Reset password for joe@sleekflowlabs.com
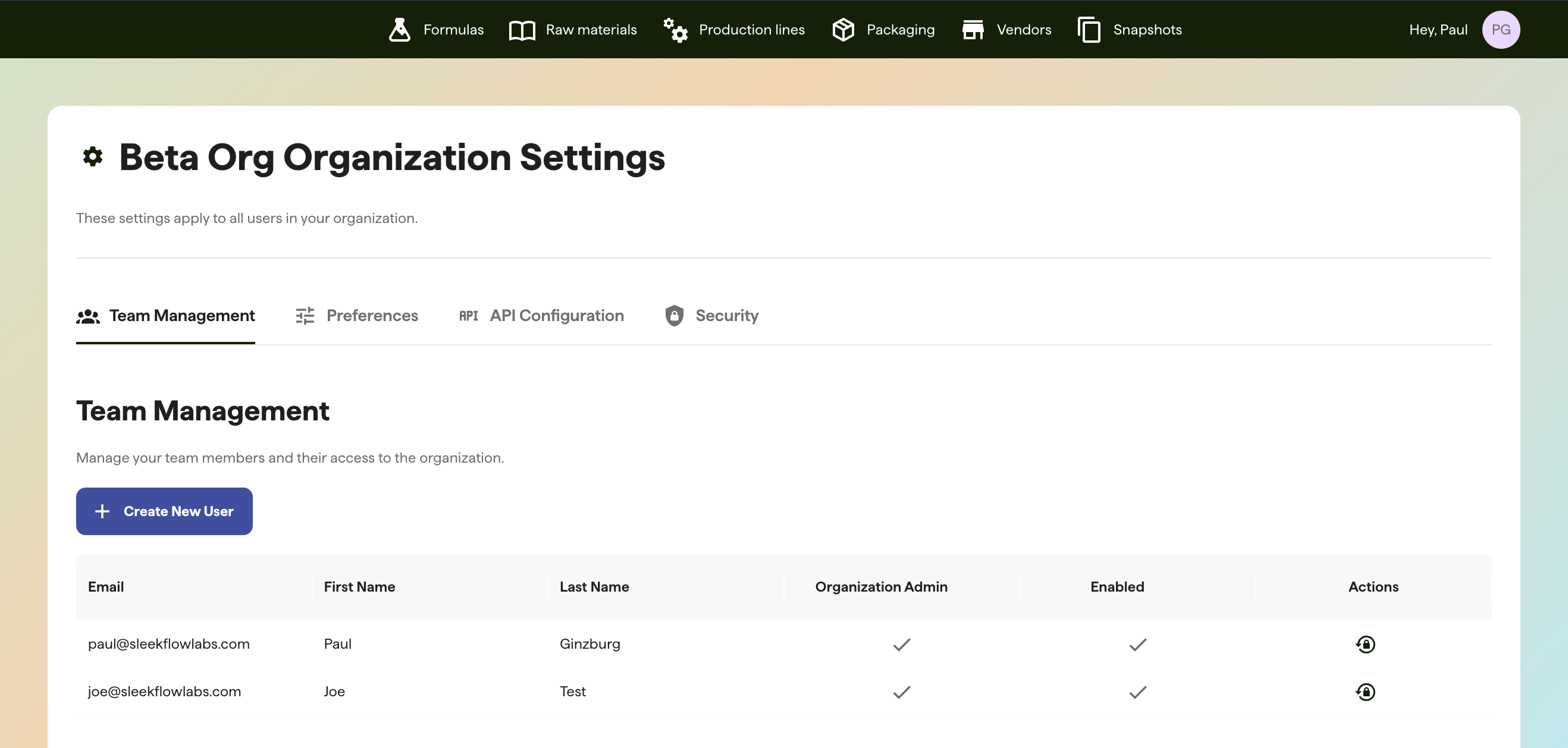Screen dimensions: 1568x748 [x=1366, y=692]
